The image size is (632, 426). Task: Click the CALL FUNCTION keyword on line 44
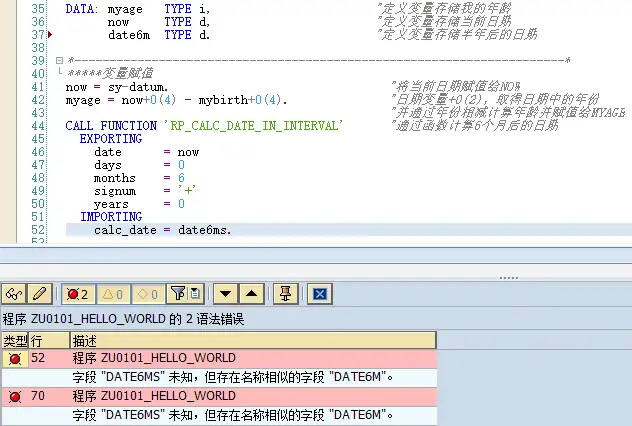tap(111, 126)
